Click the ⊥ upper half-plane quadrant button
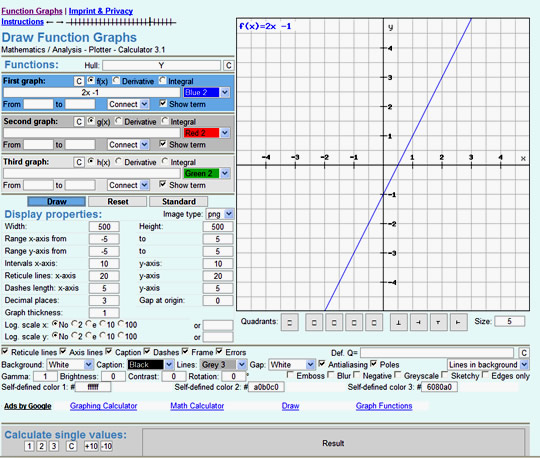The height and width of the screenshot is (458, 540). (x=398, y=323)
